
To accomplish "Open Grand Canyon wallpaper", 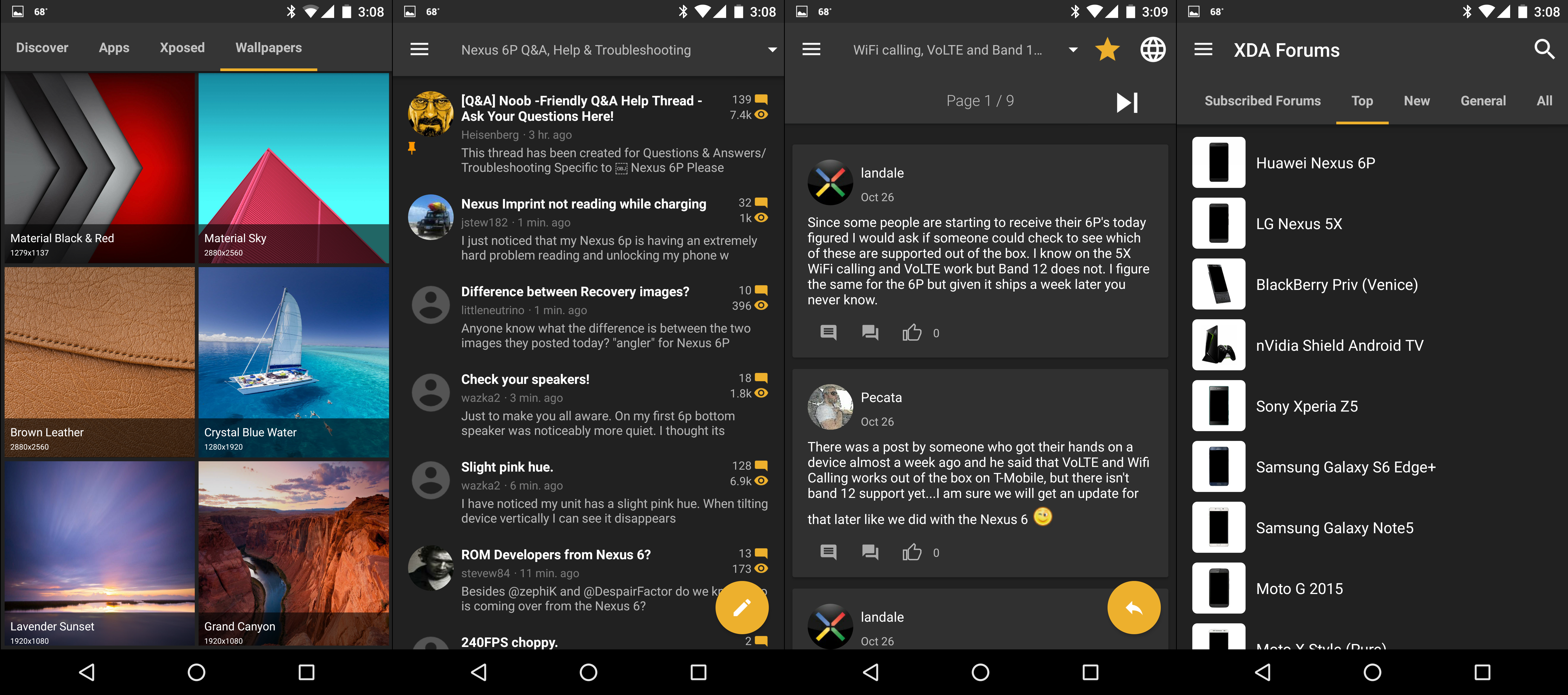I will pos(293,553).
